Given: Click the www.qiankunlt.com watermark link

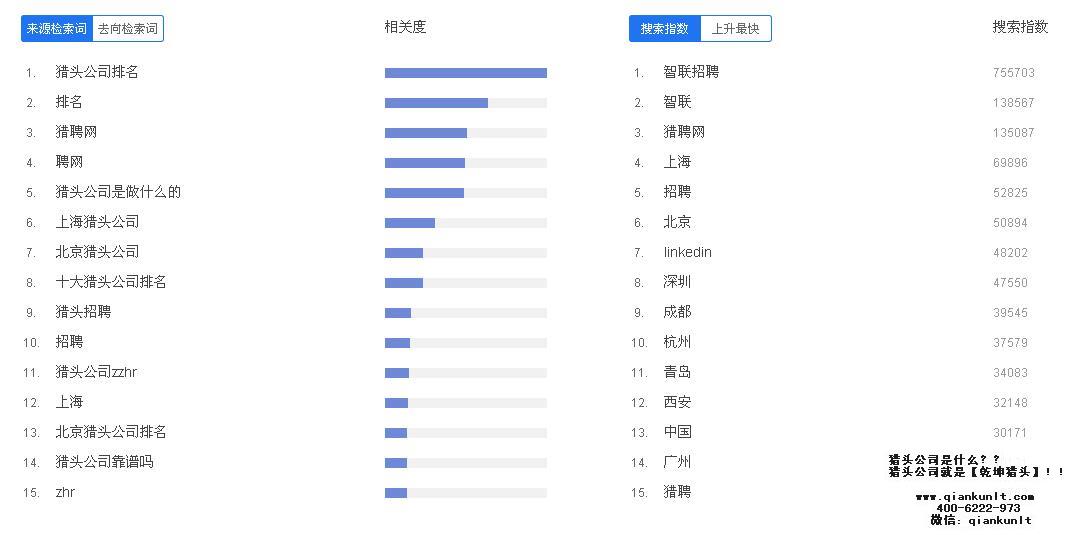Looking at the screenshot, I should tap(974, 497).
